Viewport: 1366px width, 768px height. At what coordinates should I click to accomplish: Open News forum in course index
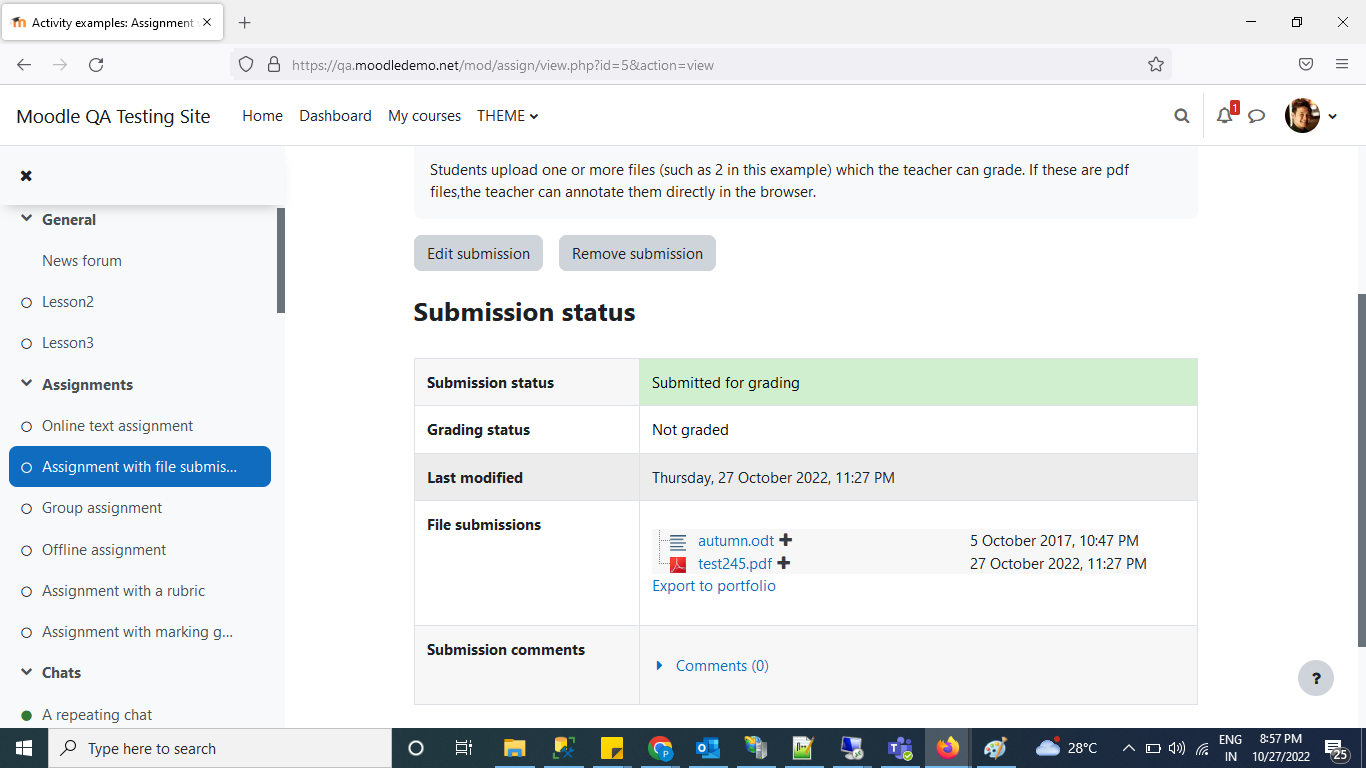pos(82,261)
